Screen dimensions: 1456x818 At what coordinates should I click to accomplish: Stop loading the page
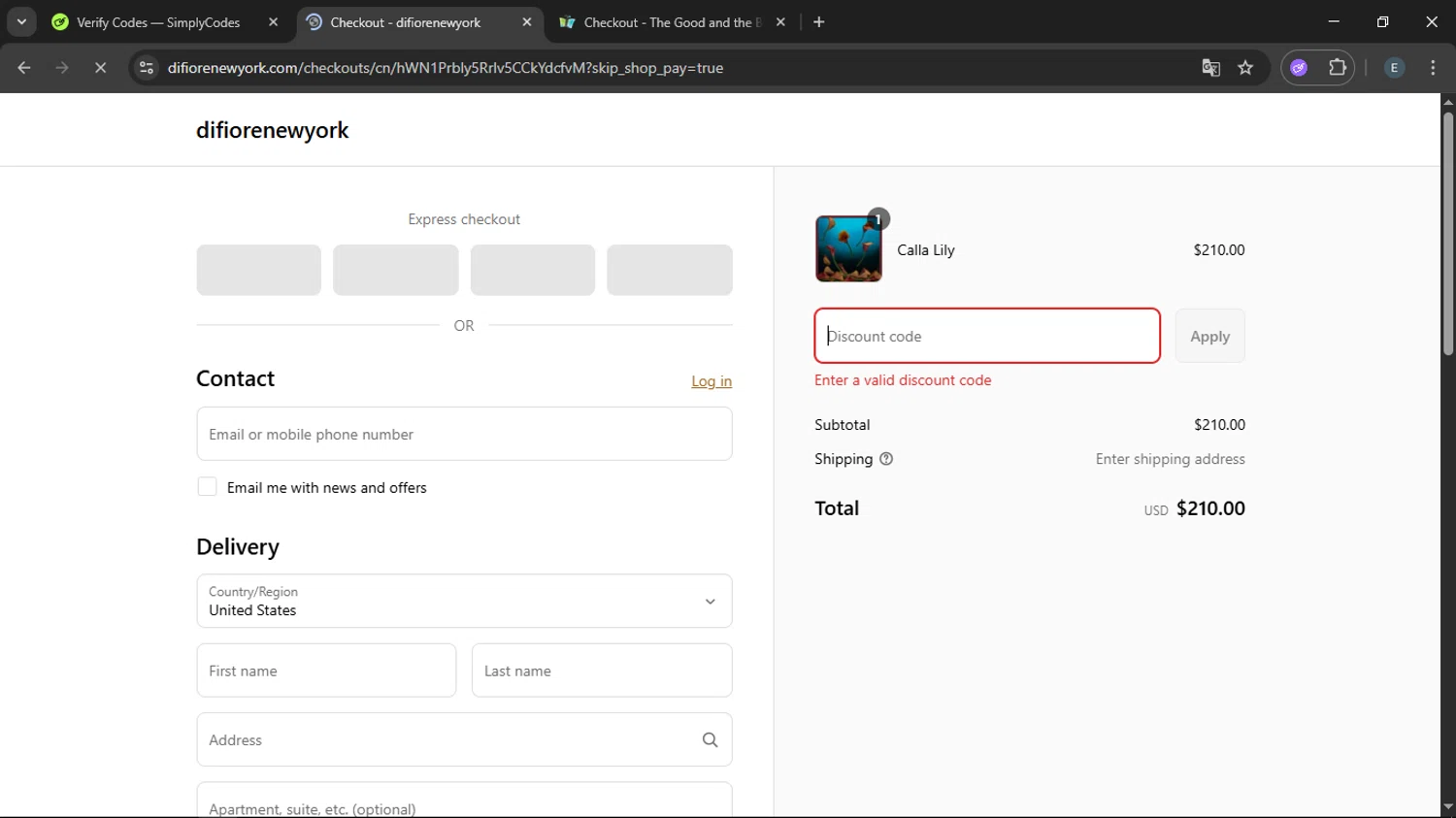[x=100, y=68]
